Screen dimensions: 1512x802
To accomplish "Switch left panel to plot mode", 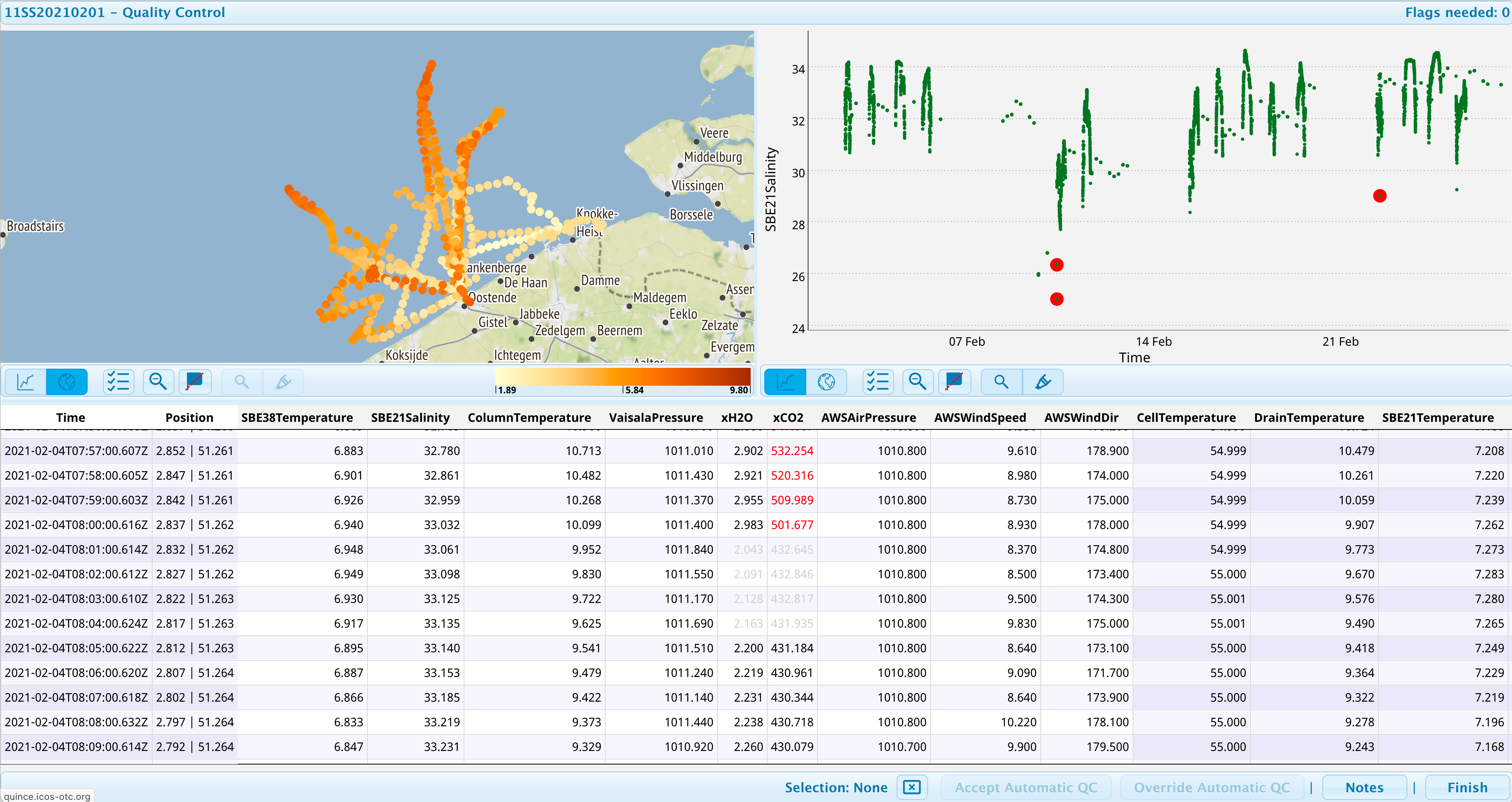I will point(26,382).
